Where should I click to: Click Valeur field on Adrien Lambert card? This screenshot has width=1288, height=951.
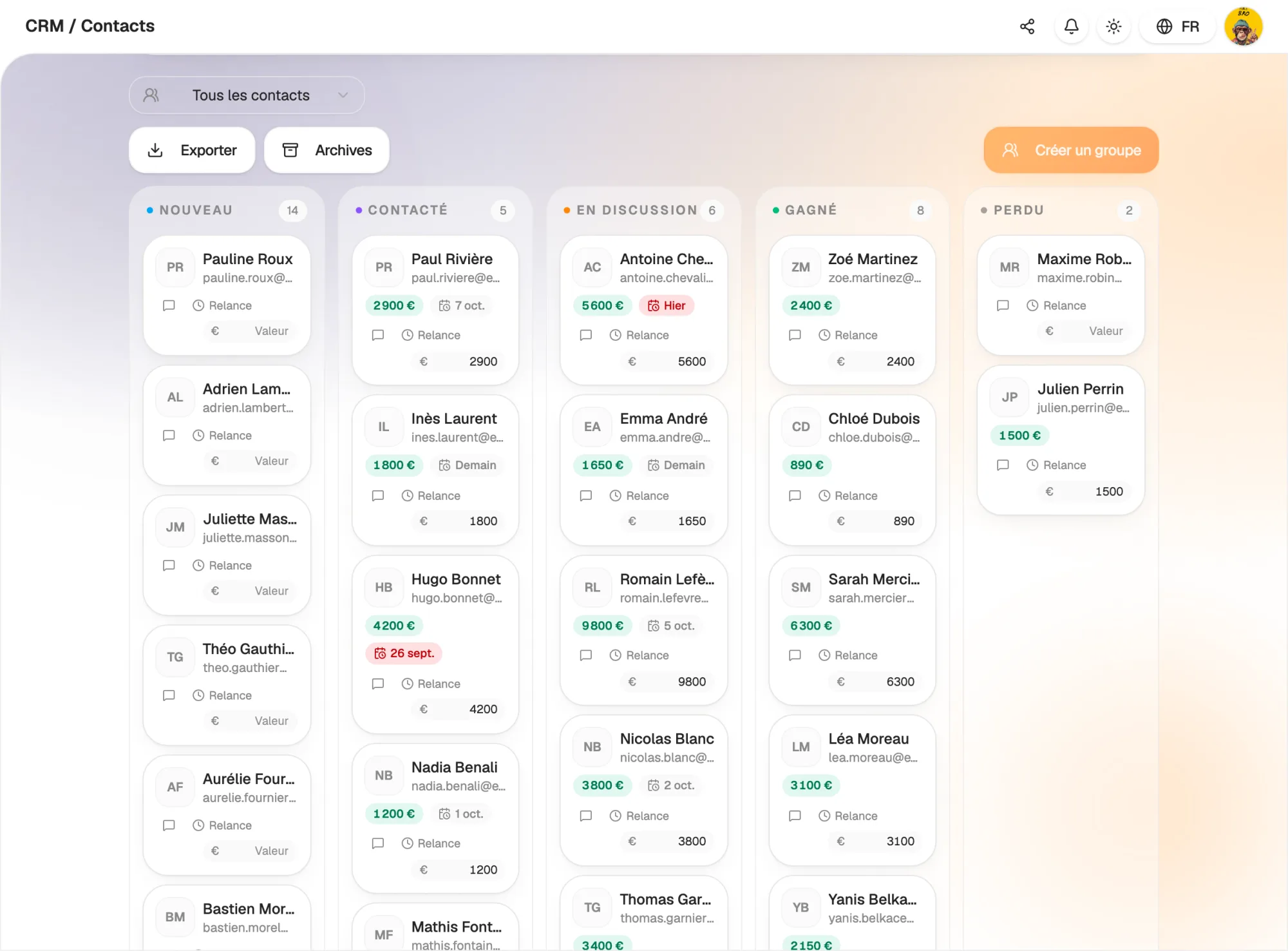pyautogui.click(x=251, y=461)
